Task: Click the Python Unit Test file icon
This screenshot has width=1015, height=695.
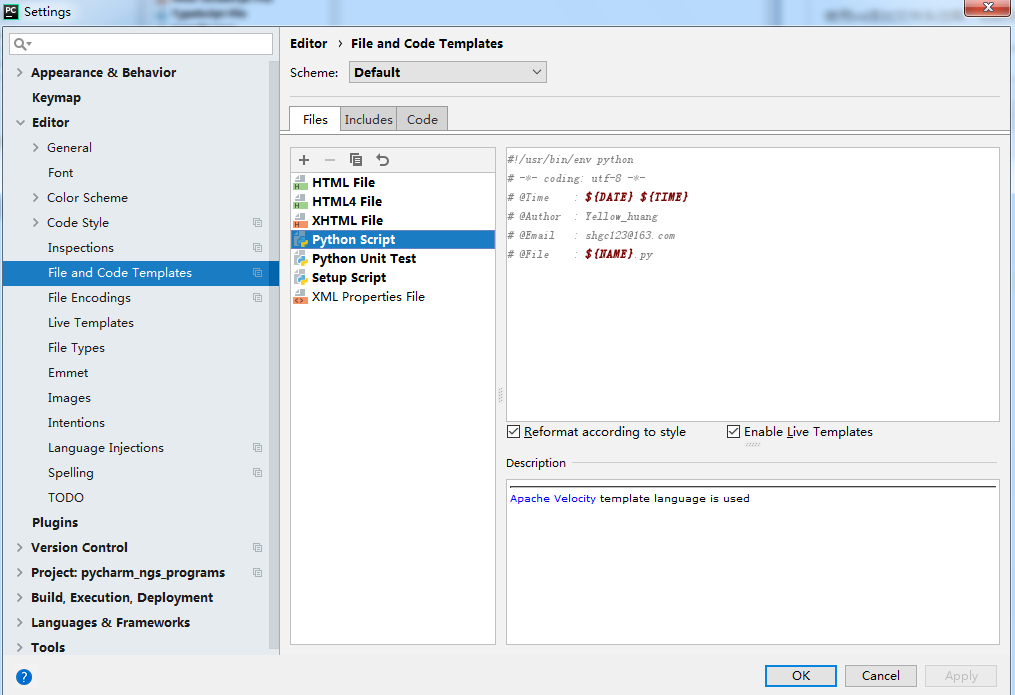Action: coord(300,259)
